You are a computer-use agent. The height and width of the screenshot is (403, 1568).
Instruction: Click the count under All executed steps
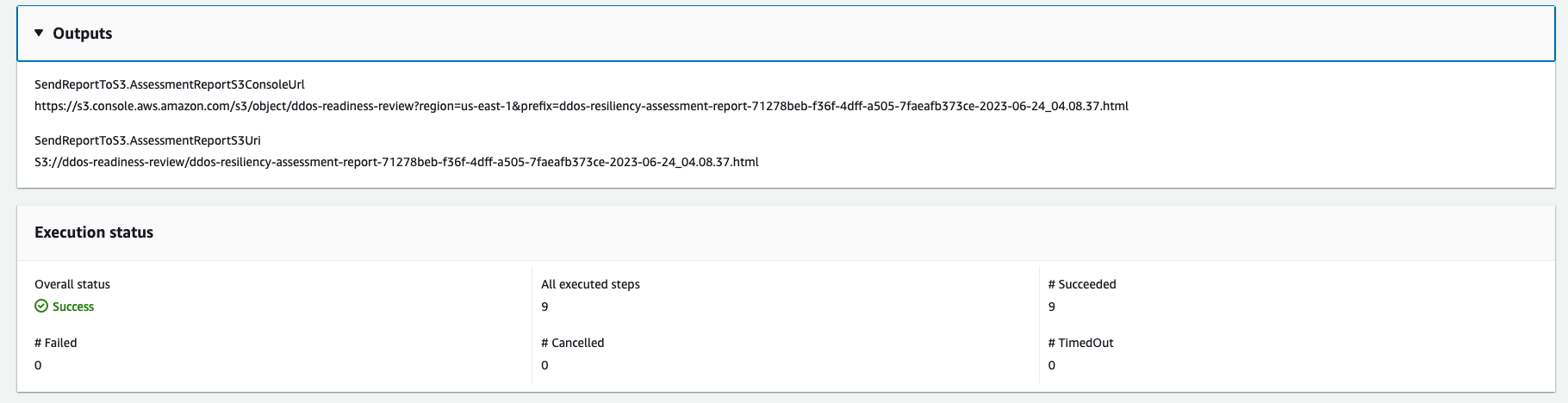(544, 307)
